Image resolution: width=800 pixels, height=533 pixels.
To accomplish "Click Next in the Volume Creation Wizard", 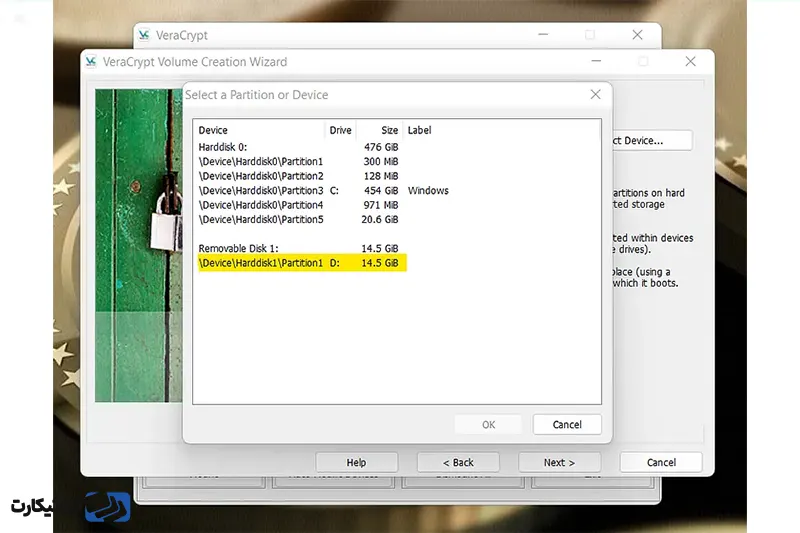I will [x=559, y=463].
